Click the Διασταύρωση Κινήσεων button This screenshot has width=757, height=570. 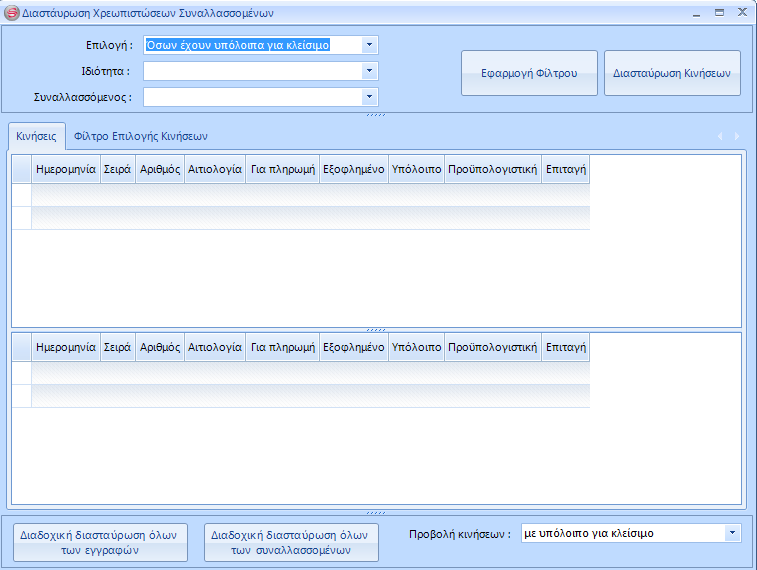672,73
